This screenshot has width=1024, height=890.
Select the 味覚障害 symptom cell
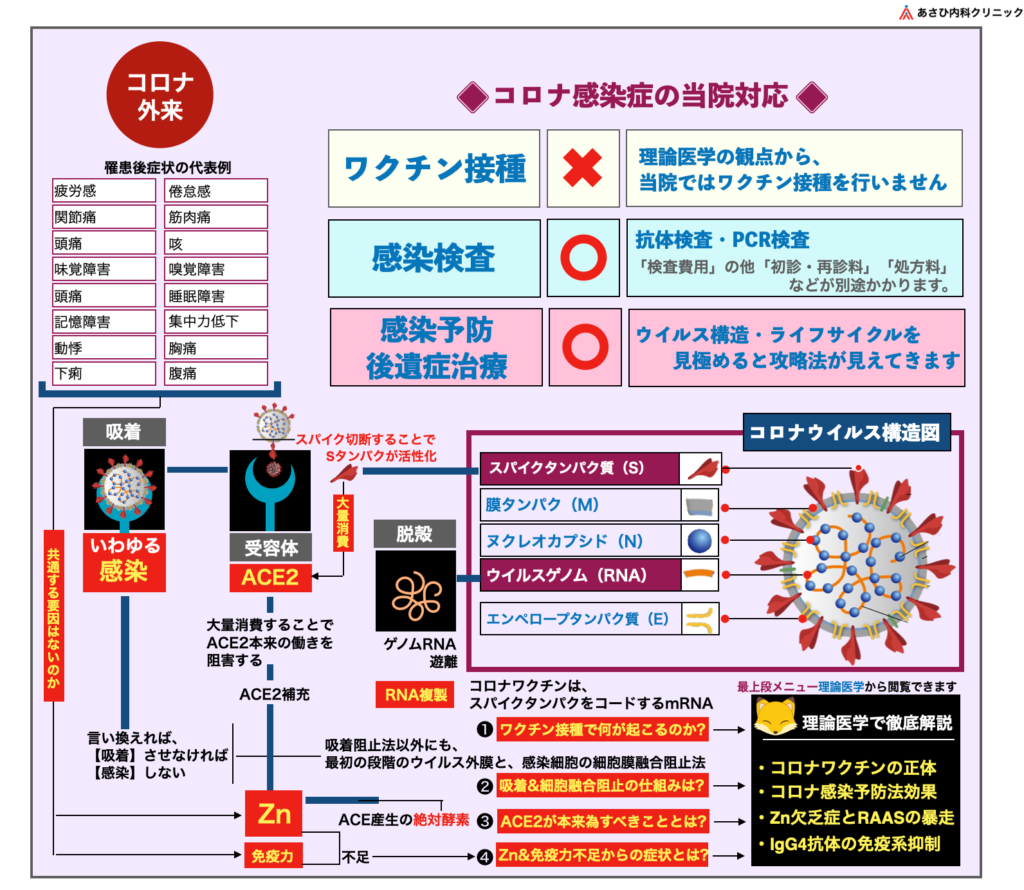pos(104,270)
